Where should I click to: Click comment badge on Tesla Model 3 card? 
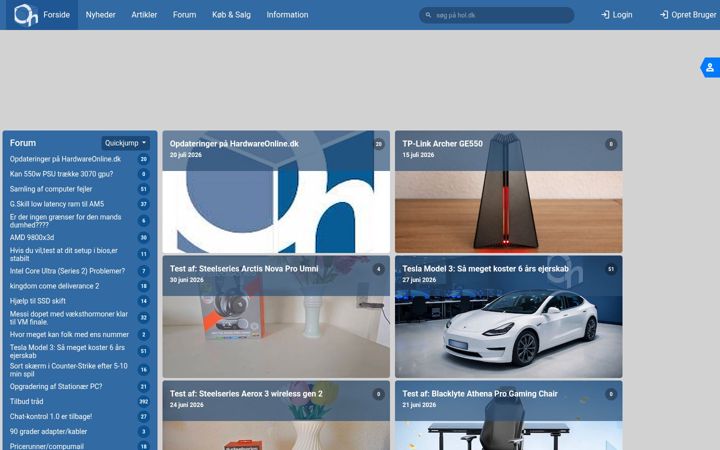pos(611,269)
